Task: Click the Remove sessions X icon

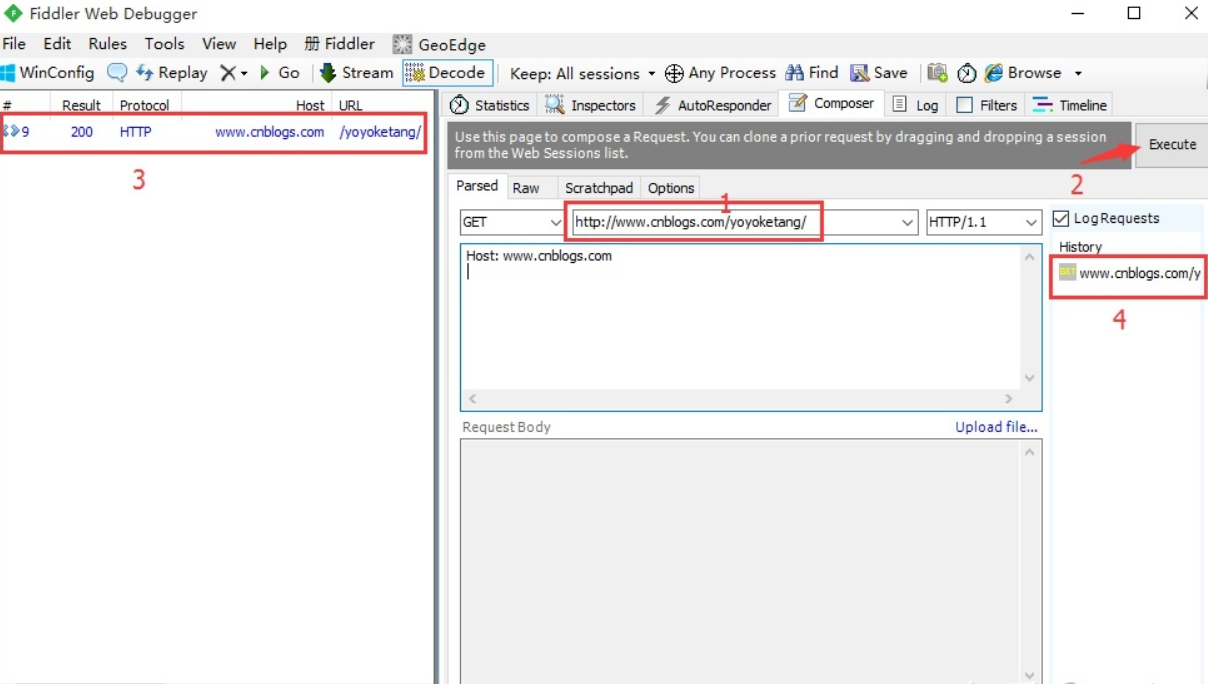Action: click(228, 73)
